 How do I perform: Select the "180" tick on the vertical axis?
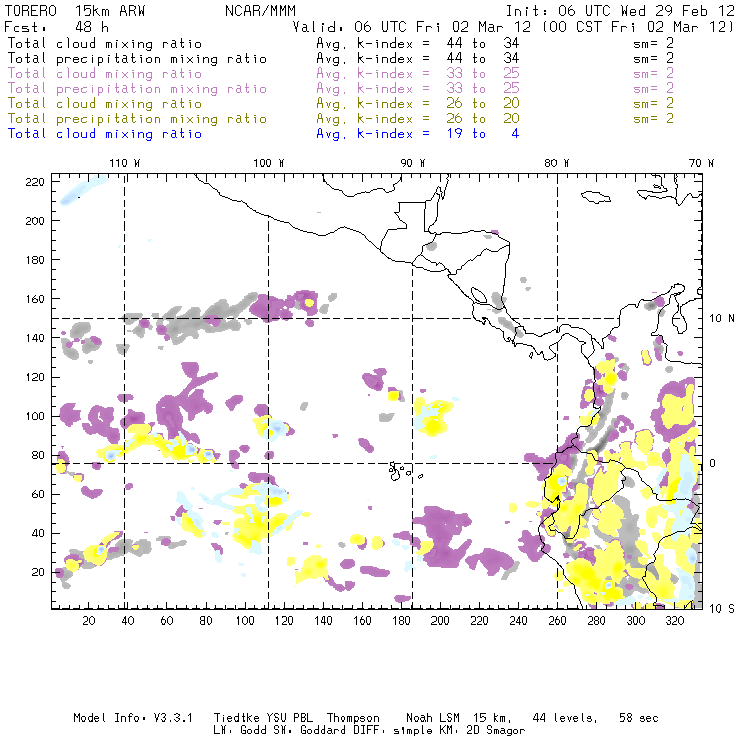(35, 260)
